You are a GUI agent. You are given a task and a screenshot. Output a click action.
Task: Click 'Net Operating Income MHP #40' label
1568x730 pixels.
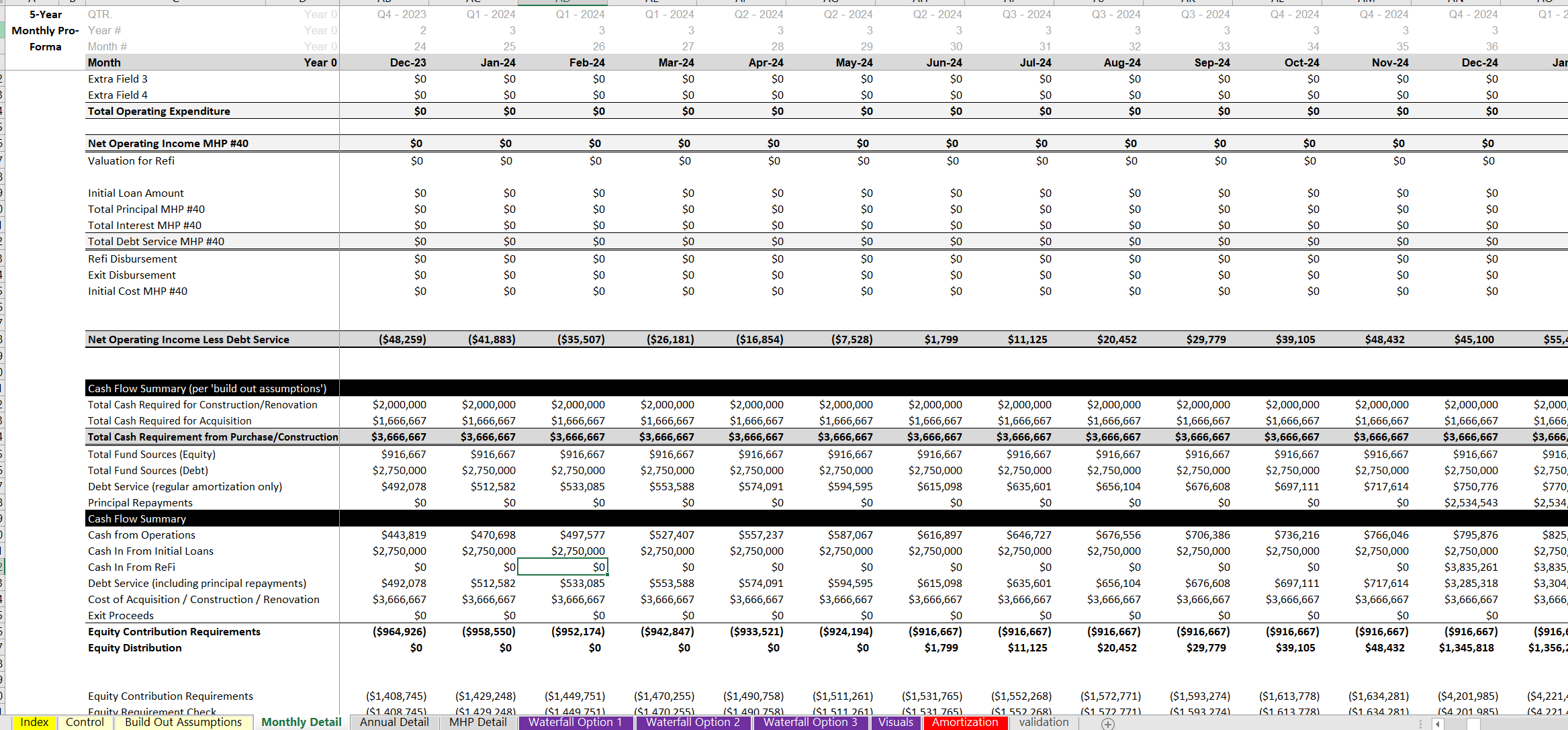168,143
